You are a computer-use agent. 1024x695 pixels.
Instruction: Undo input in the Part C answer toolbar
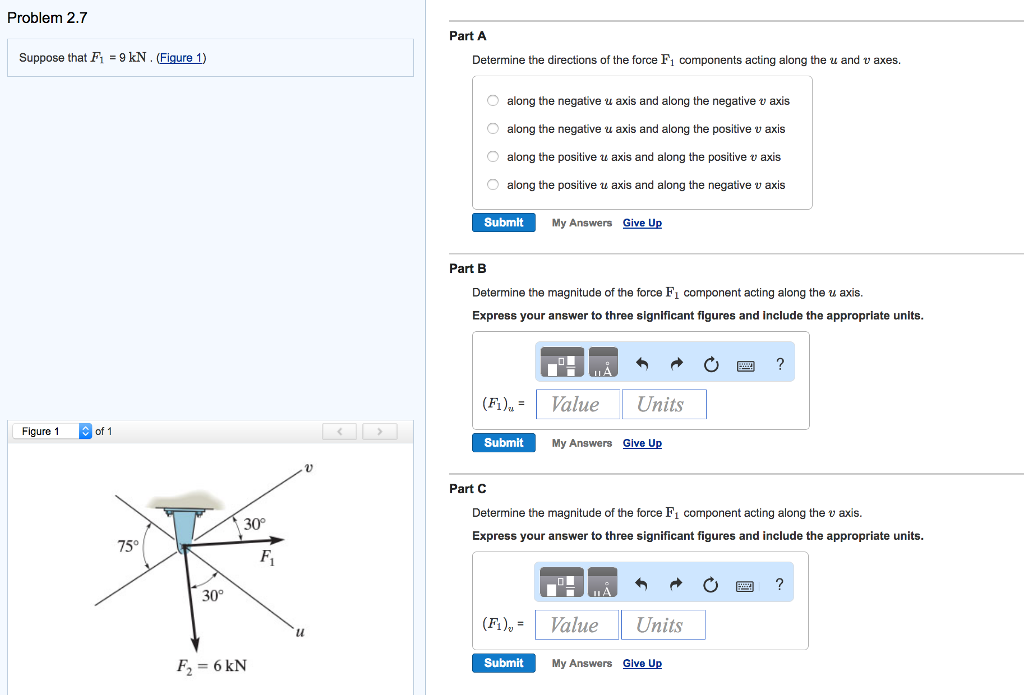pyautogui.click(x=642, y=583)
